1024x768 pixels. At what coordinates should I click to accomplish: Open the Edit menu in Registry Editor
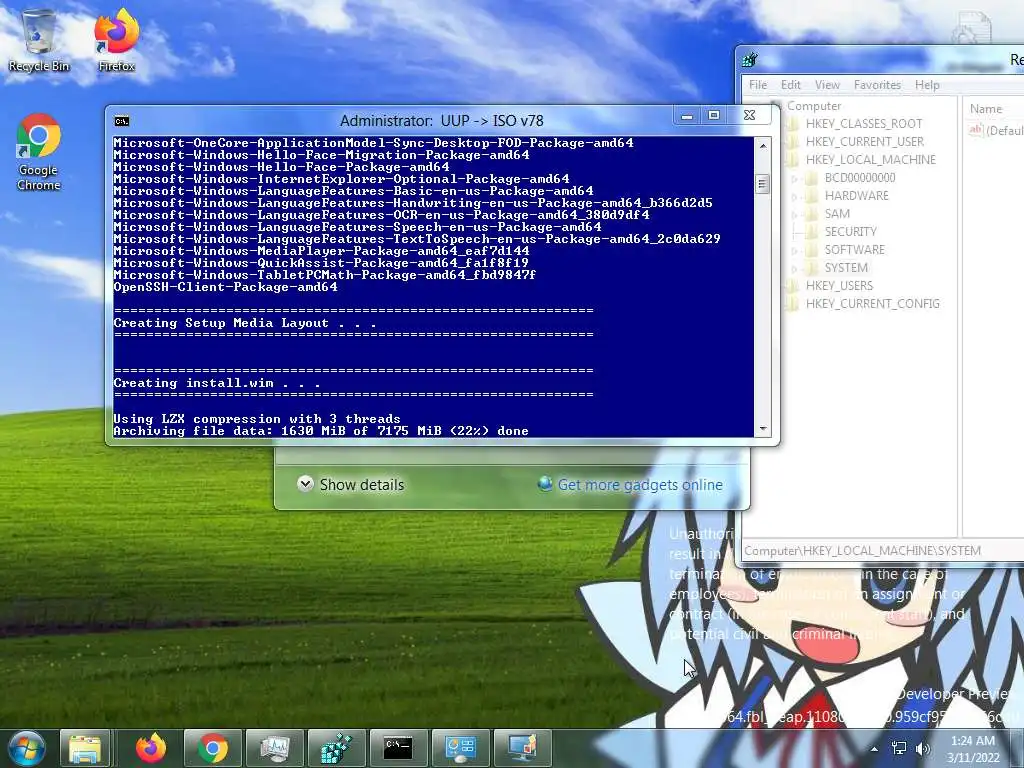coord(790,85)
